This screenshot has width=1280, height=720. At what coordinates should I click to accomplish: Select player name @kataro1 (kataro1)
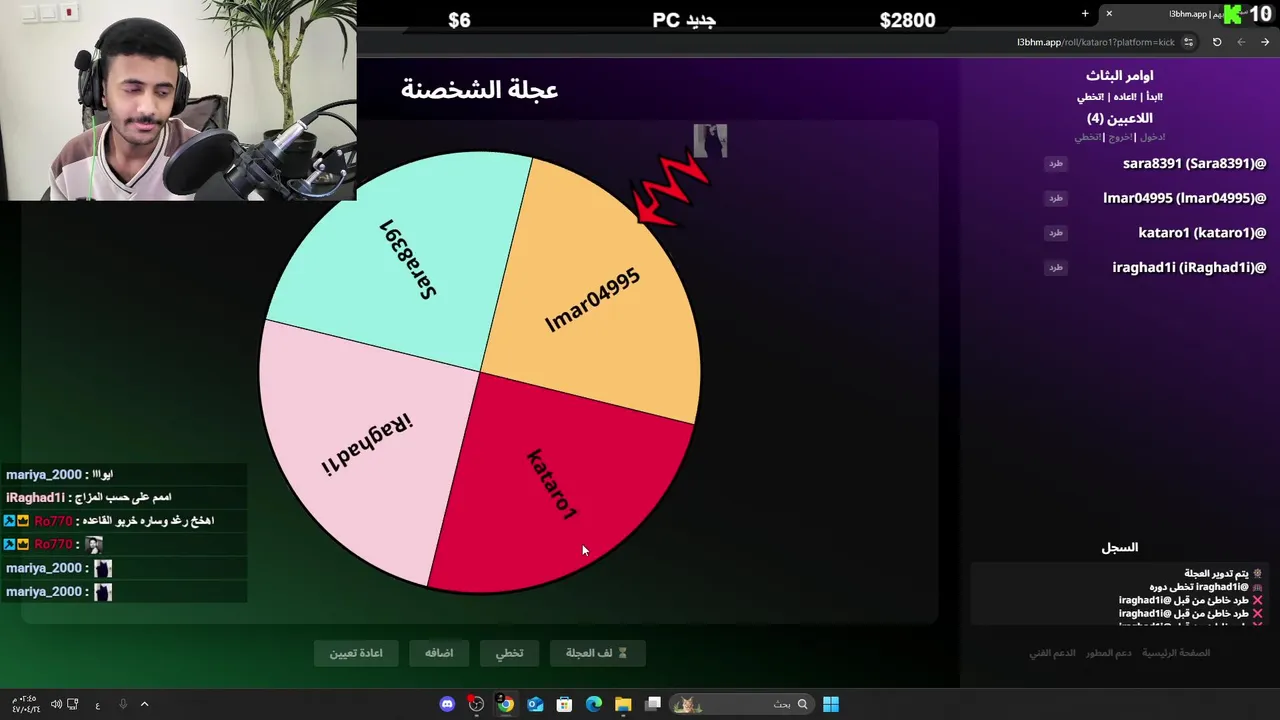(x=1202, y=233)
